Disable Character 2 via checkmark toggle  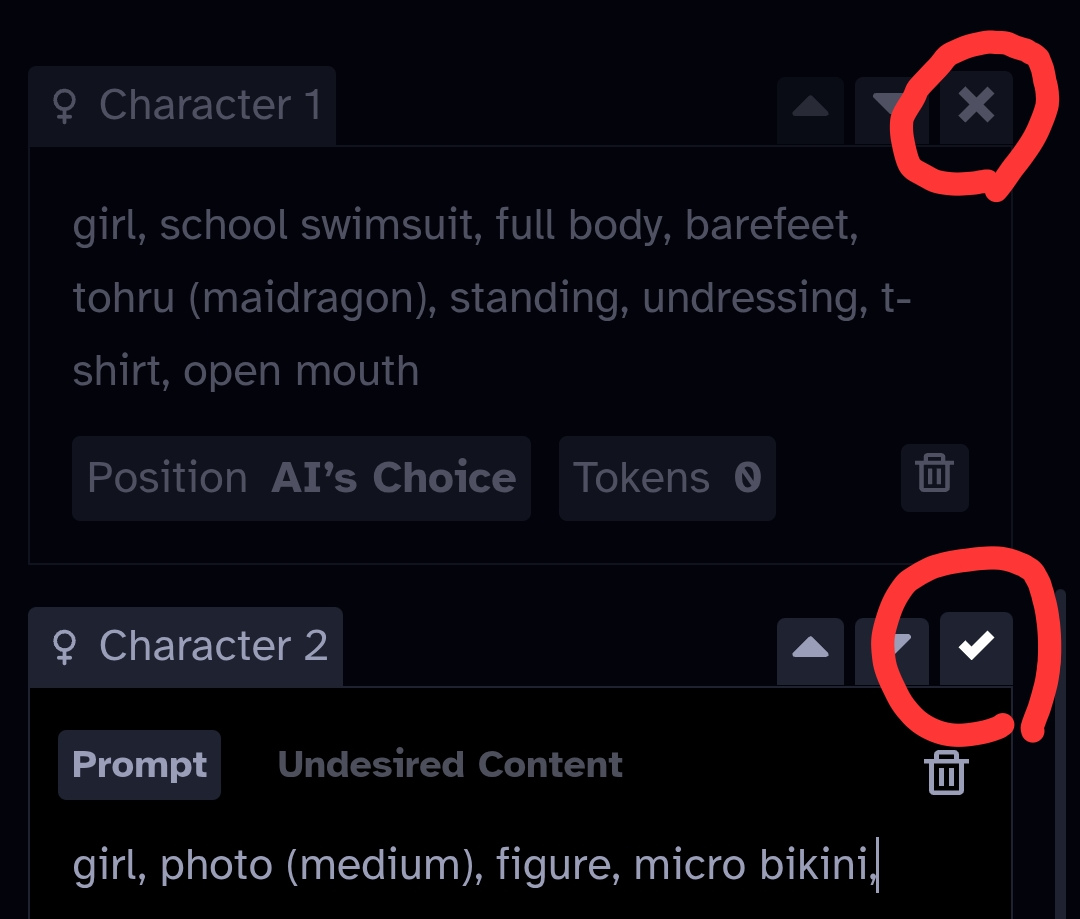tap(976, 647)
